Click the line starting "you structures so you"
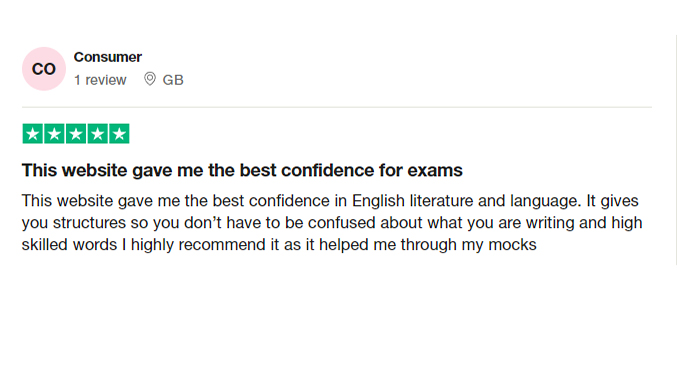The image size is (677, 366). point(332,223)
